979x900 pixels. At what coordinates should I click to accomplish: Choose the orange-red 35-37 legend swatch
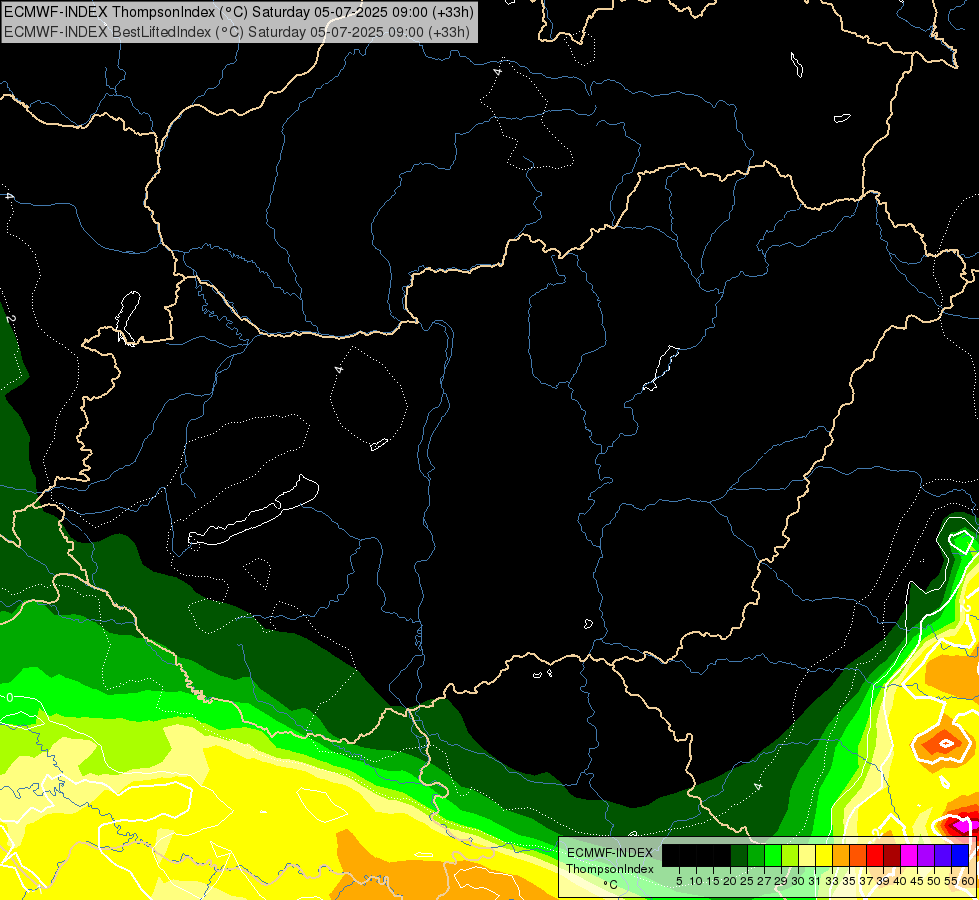[858, 856]
